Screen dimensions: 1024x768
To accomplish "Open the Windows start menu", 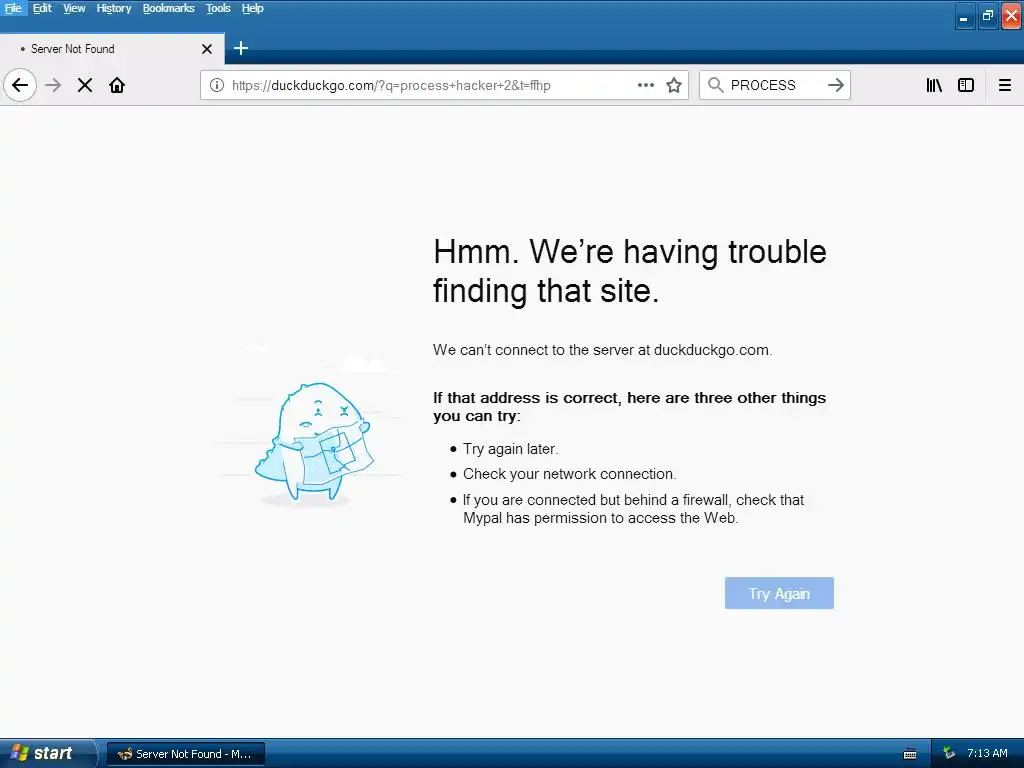I will (47, 753).
